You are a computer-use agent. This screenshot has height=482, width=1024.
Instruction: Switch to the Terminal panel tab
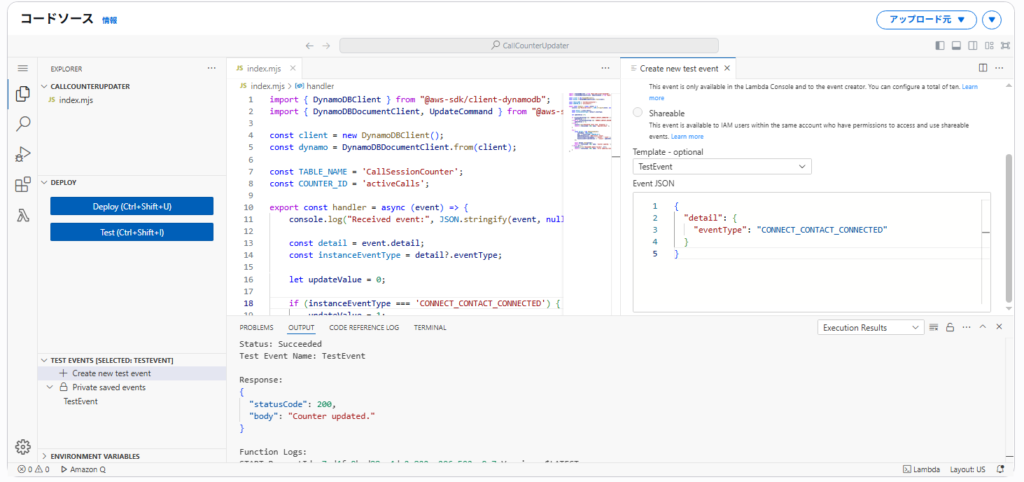point(430,327)
